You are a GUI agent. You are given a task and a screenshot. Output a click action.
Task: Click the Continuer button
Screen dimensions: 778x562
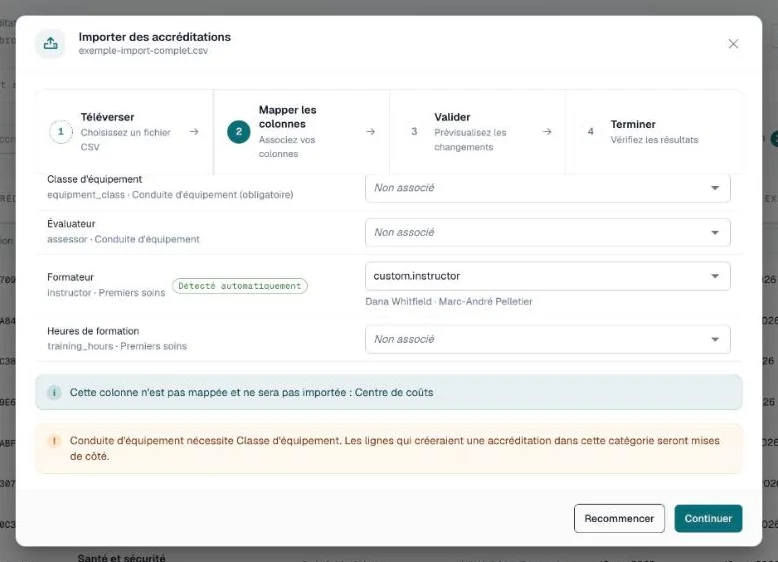coord(708,518)
